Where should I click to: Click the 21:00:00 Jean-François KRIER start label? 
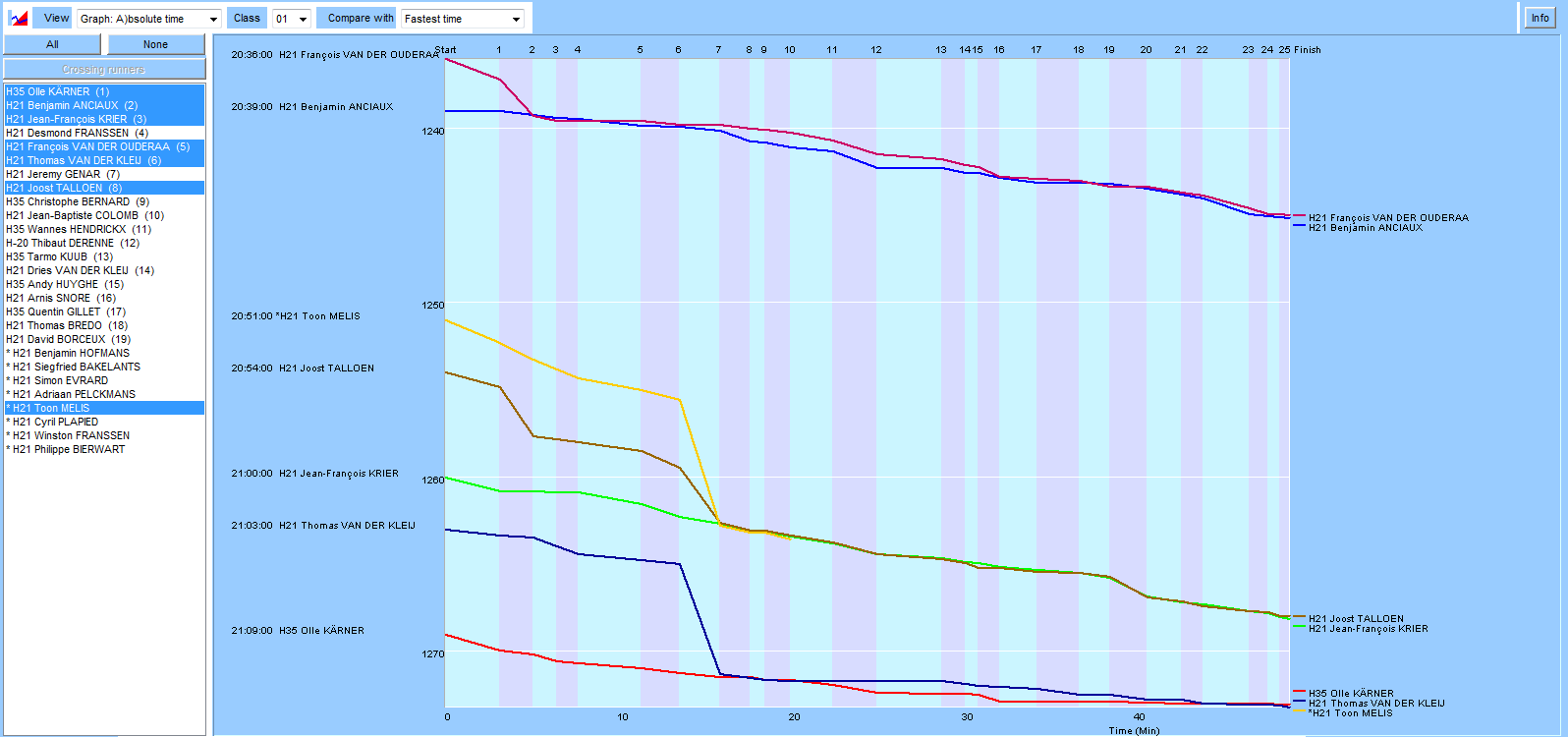[x=314, y=474]
